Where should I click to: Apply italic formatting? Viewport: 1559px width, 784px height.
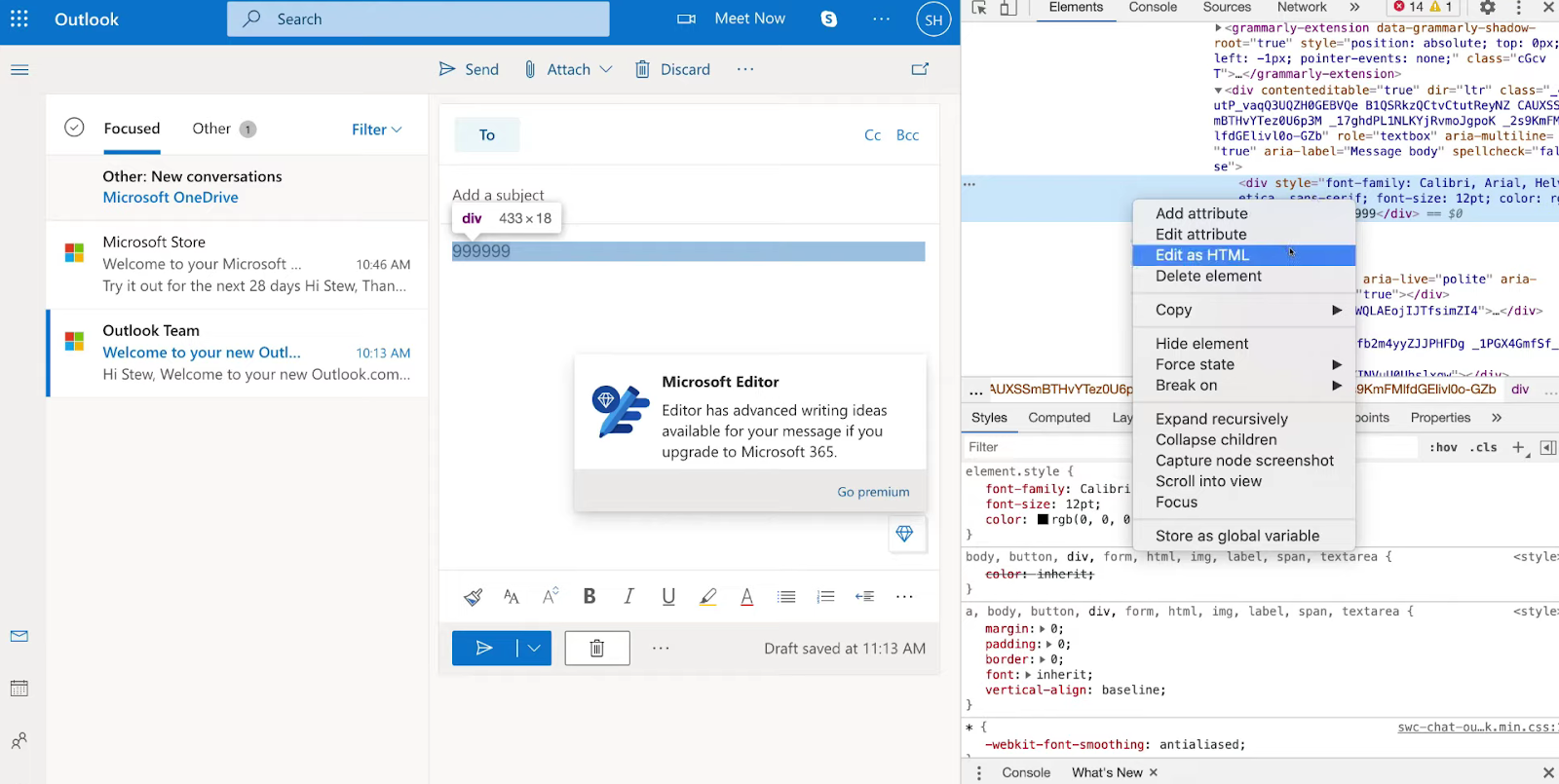click(629, 597)
